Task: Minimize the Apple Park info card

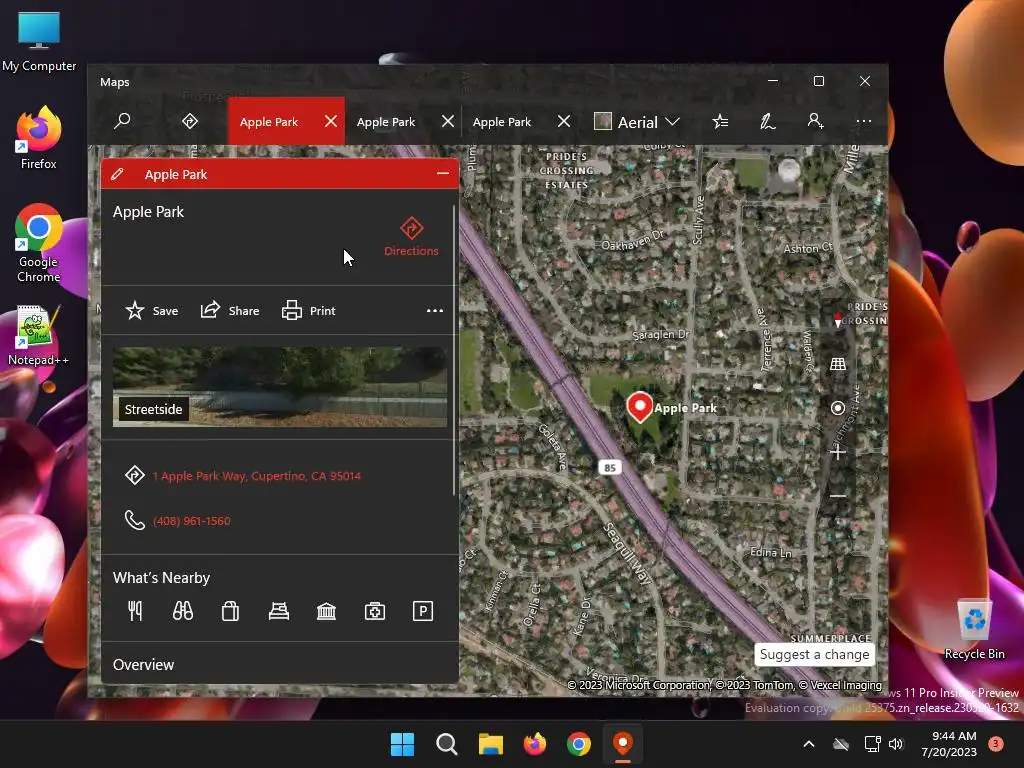Action: click(443, 174)
